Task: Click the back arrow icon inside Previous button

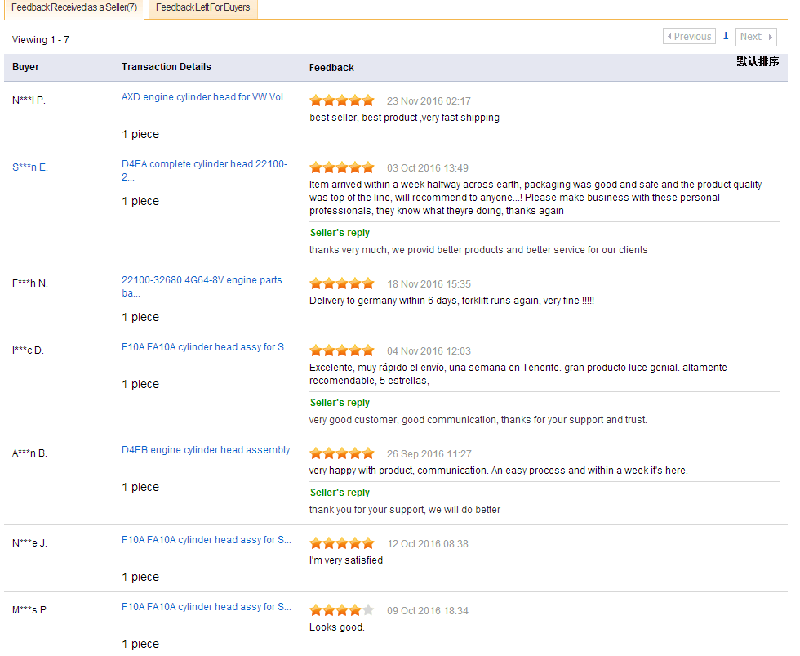Action: [672, 35]
